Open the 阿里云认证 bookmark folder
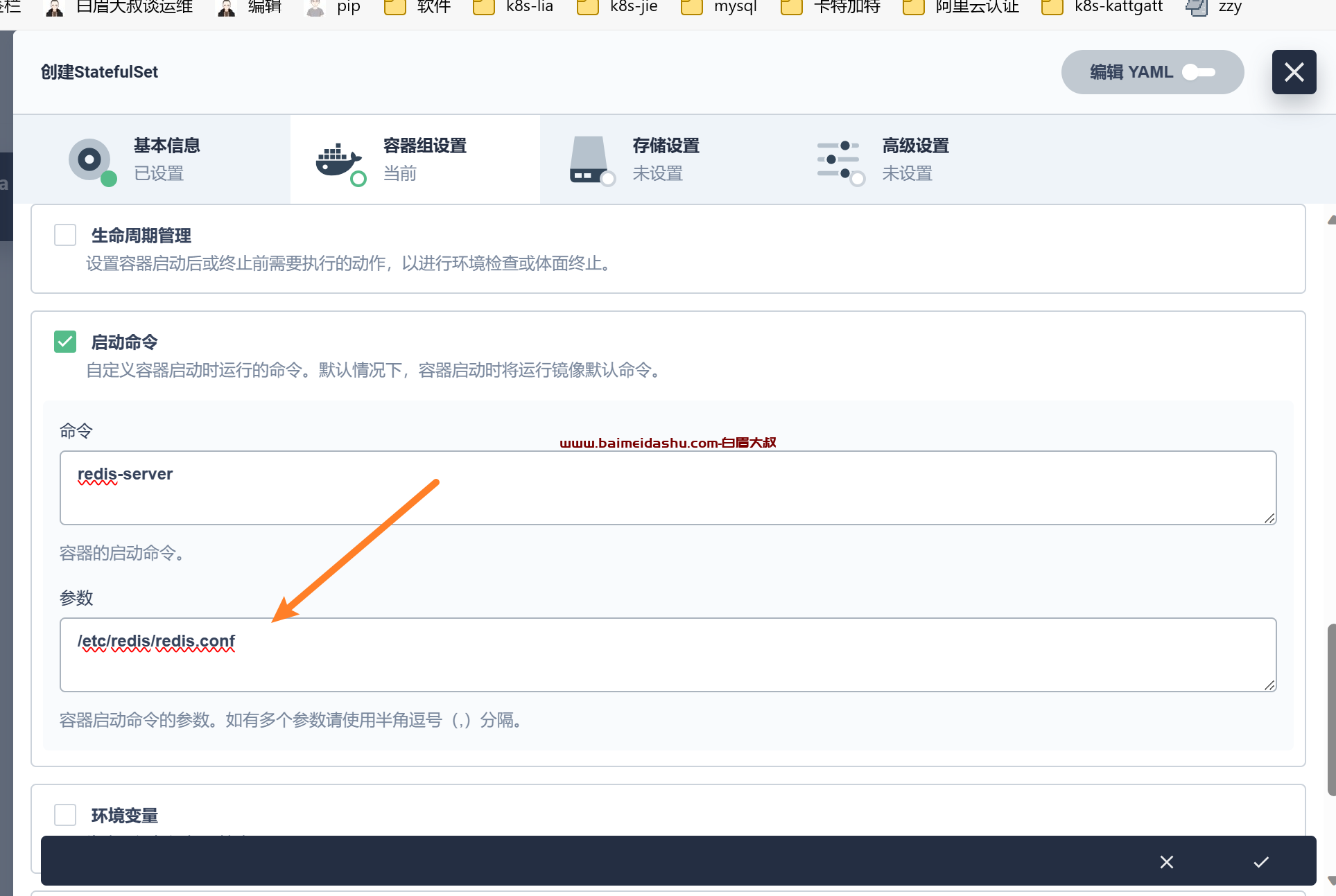 pyautogui.click(x=961, y=7)
